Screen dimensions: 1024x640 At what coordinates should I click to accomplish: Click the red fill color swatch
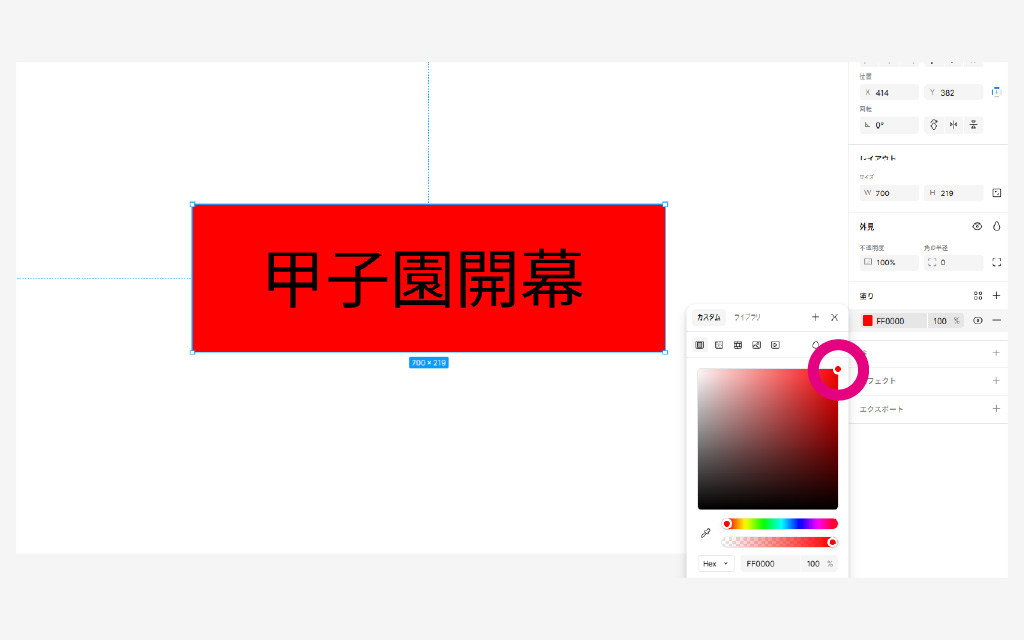(x=867, y=321)
